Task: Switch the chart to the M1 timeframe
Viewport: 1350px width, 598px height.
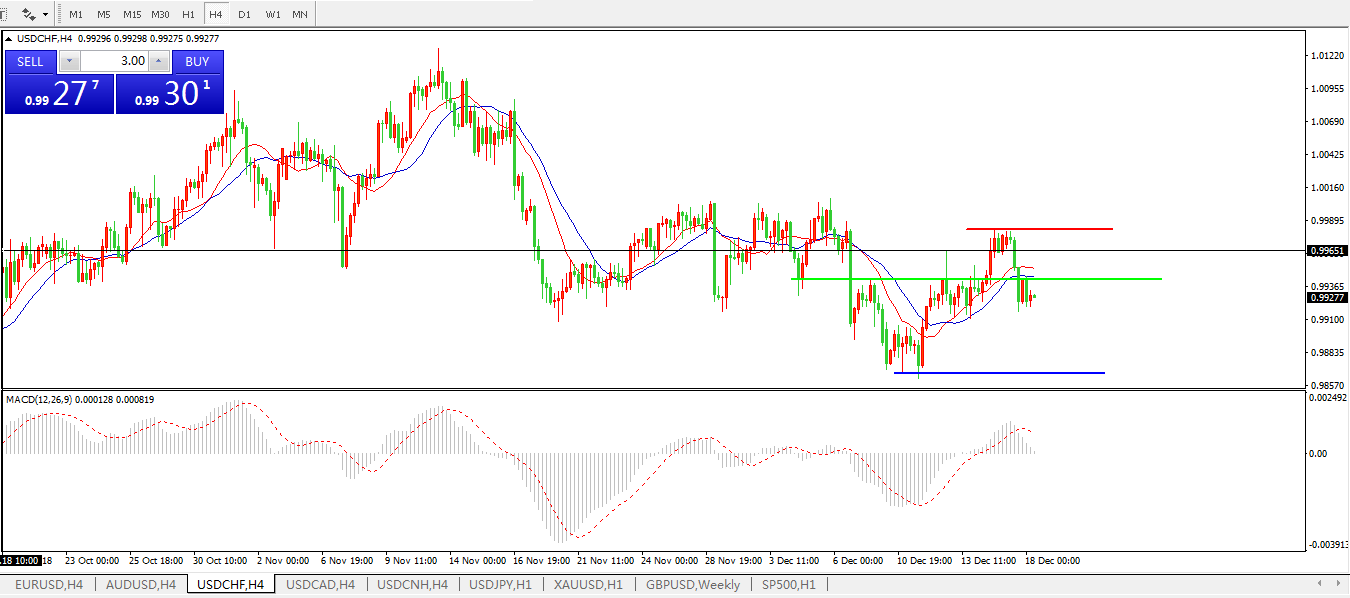Action: coord(76,15)
